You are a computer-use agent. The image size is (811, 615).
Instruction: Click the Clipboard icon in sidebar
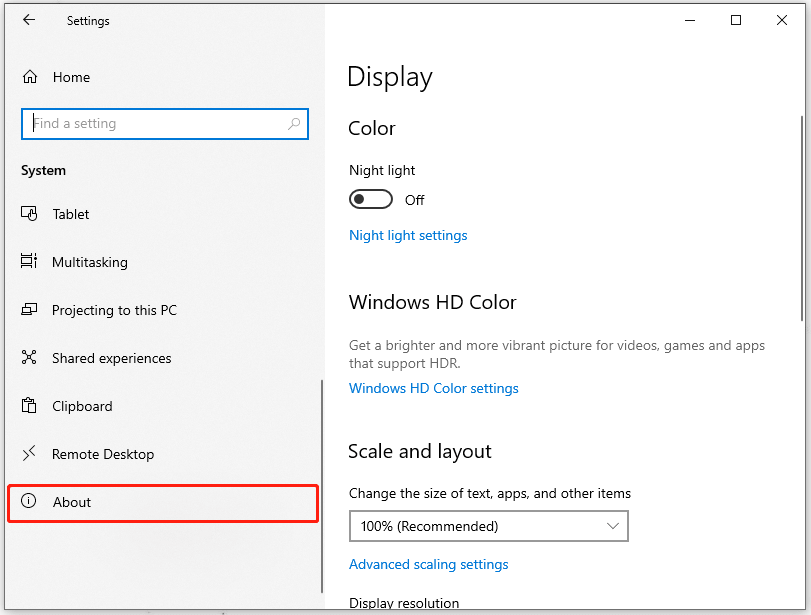(29, 405)
